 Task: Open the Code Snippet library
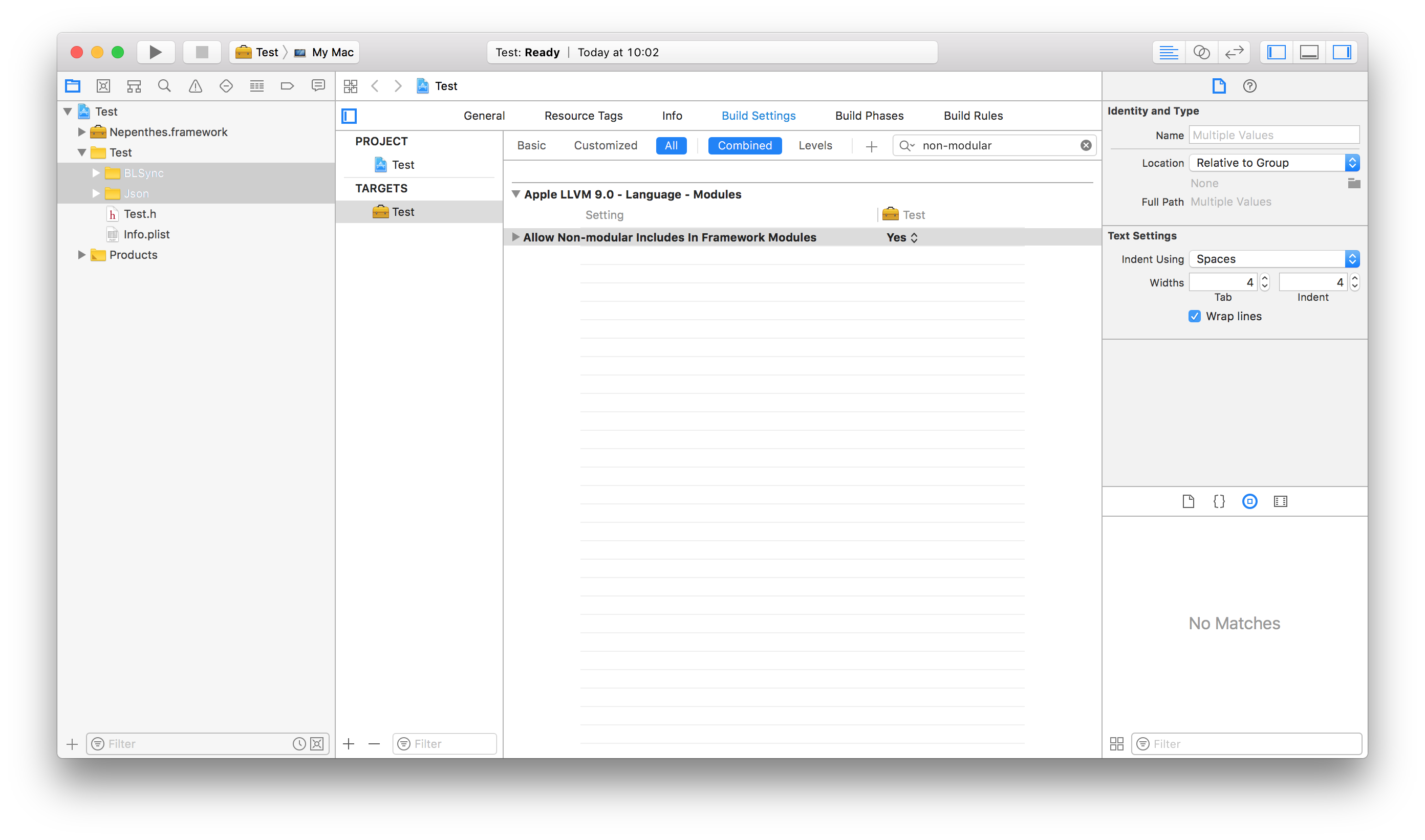point(1219,501)
